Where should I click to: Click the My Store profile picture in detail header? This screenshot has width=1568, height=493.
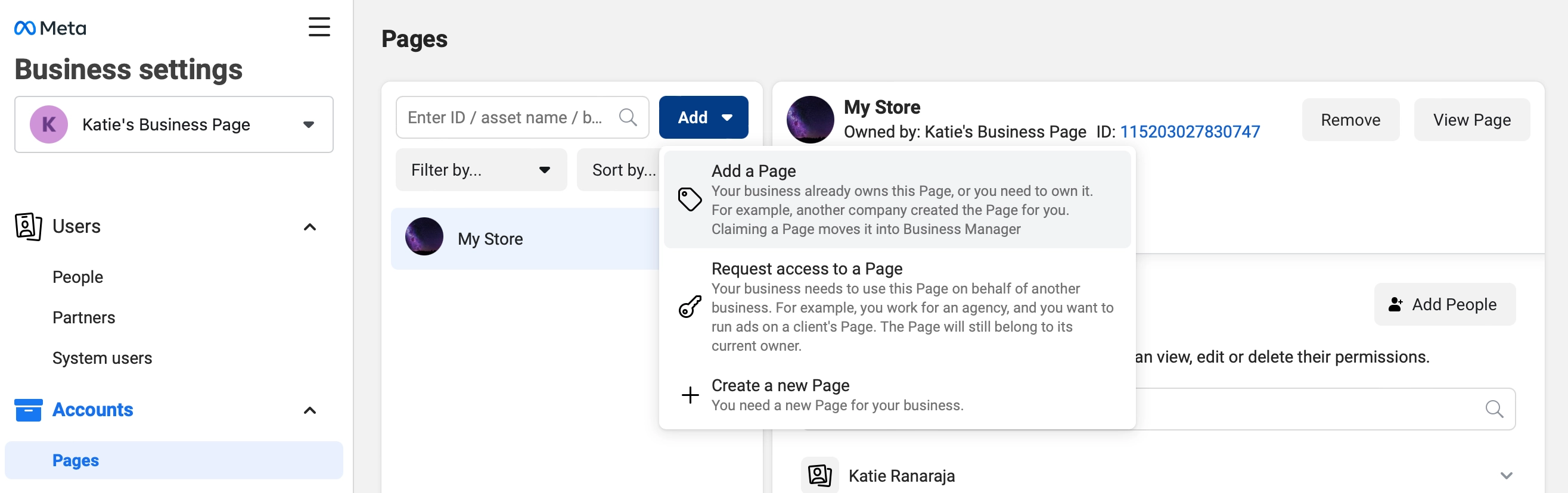[x=809, y=119]
